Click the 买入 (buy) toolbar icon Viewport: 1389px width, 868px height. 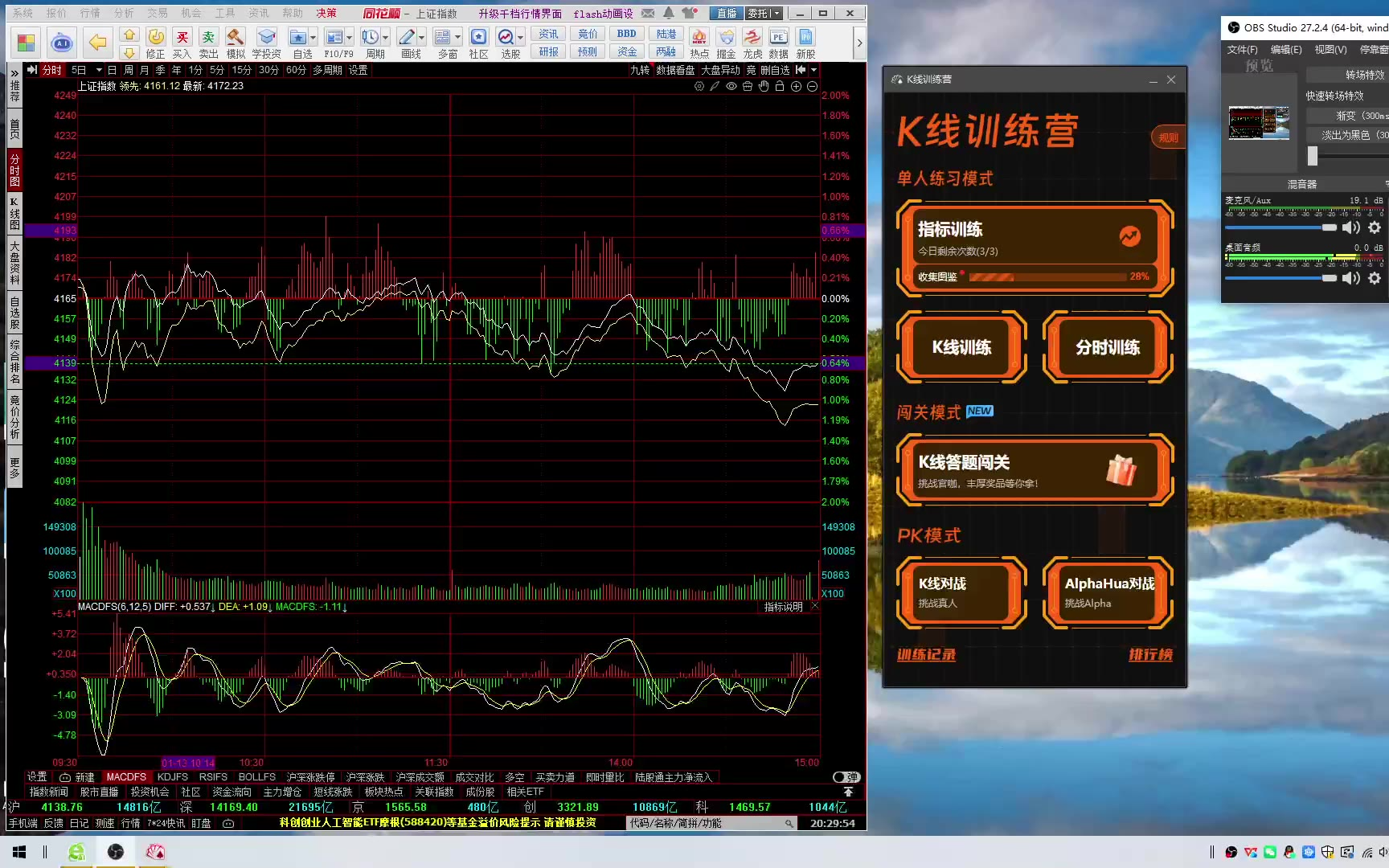[182, 39]
